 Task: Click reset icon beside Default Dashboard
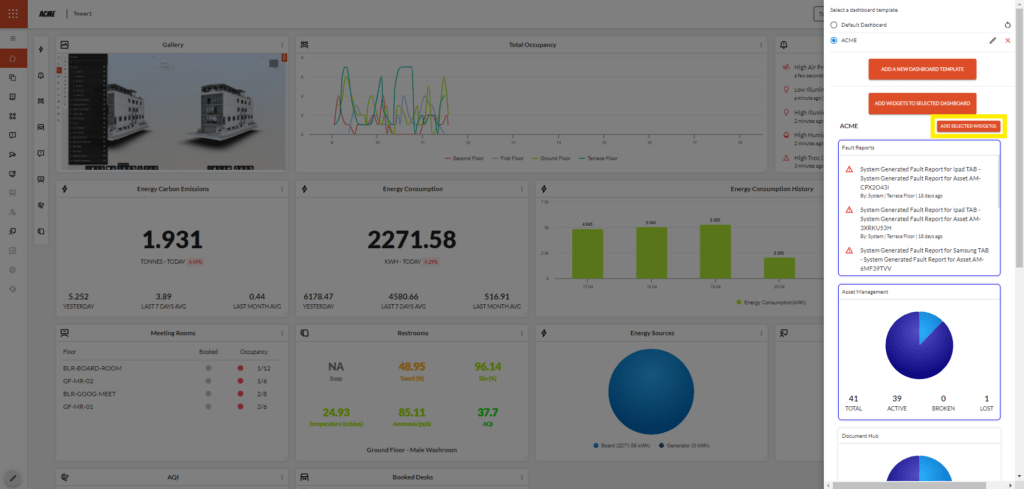pyautogui.click(x=1007, y=24)
